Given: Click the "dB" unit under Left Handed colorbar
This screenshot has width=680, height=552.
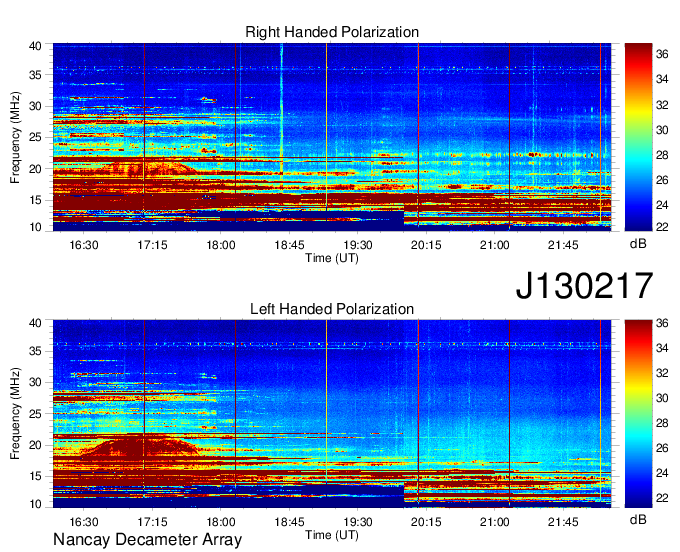Looking at the screenshot, I should (x=638, y=519).
